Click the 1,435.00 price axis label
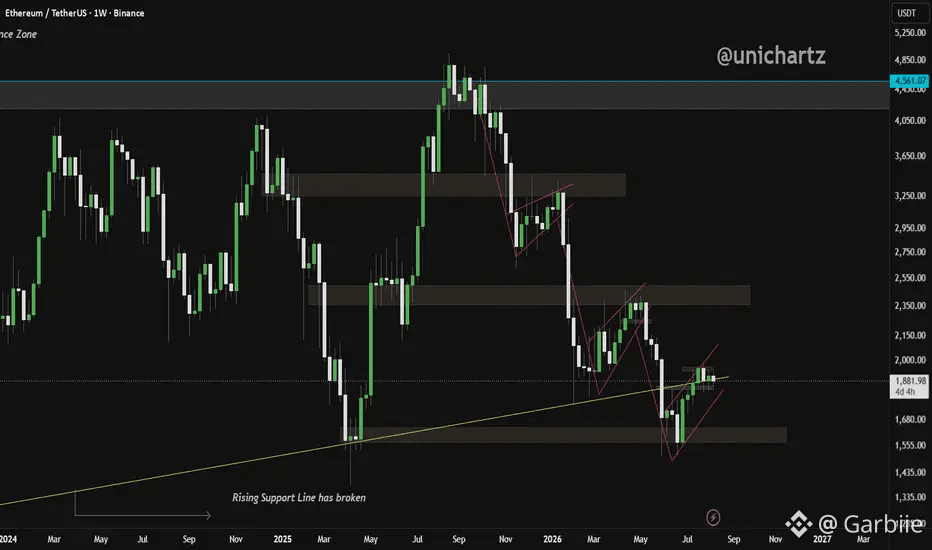The height and width of the screenshot is (550, 932). 910,472
